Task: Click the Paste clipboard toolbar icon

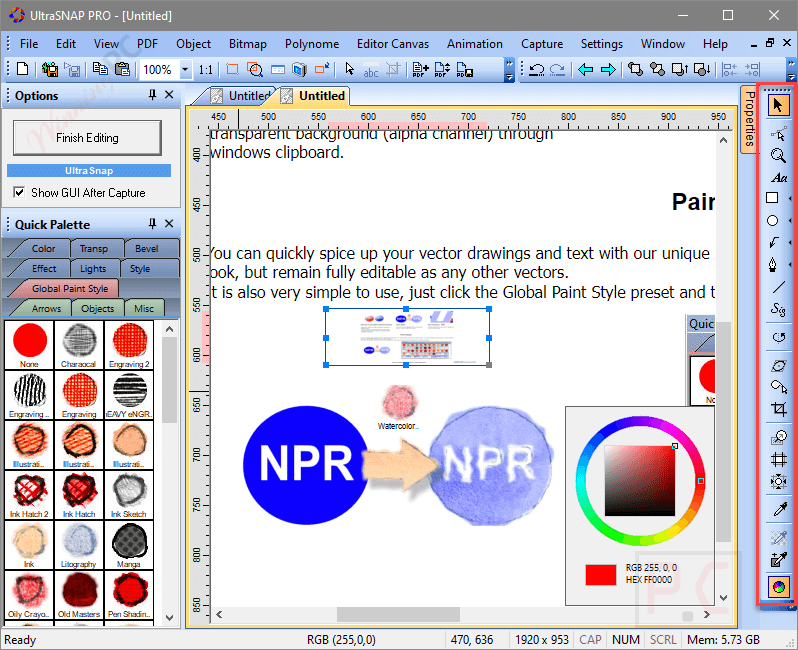Action: (x=122, y=69)
